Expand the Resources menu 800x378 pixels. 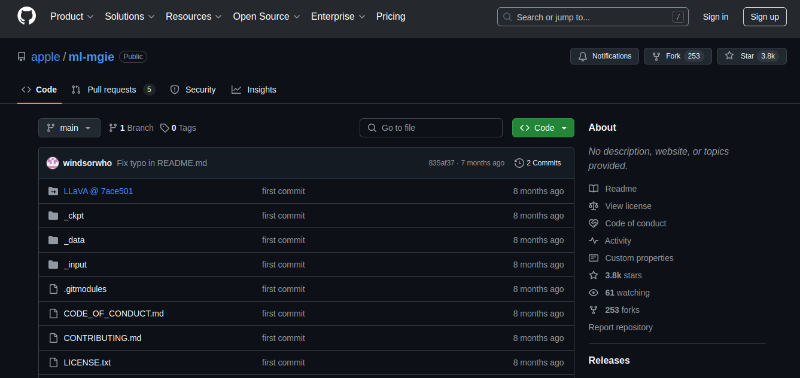coord(193,16)
